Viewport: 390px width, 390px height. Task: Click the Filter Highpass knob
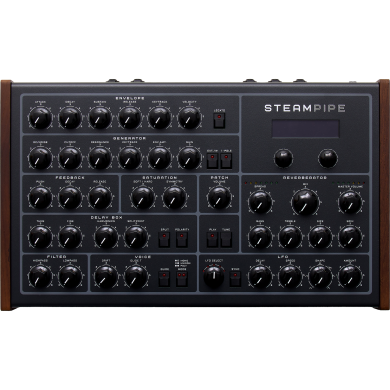click(40, 277)
